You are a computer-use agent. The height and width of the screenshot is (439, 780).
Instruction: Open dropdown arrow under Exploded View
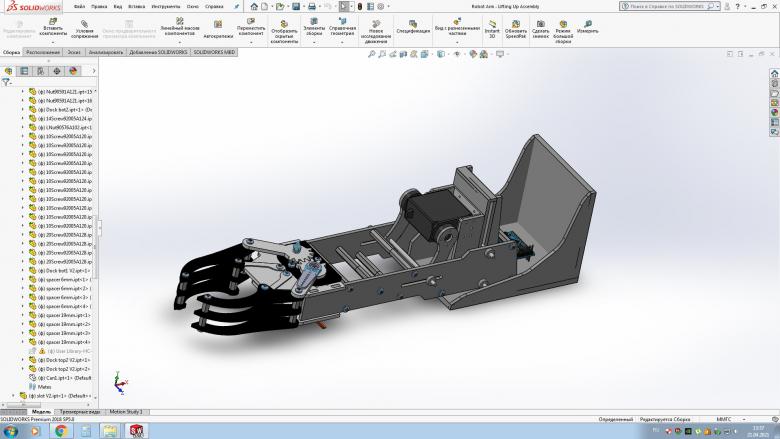[x=457, y=42]
